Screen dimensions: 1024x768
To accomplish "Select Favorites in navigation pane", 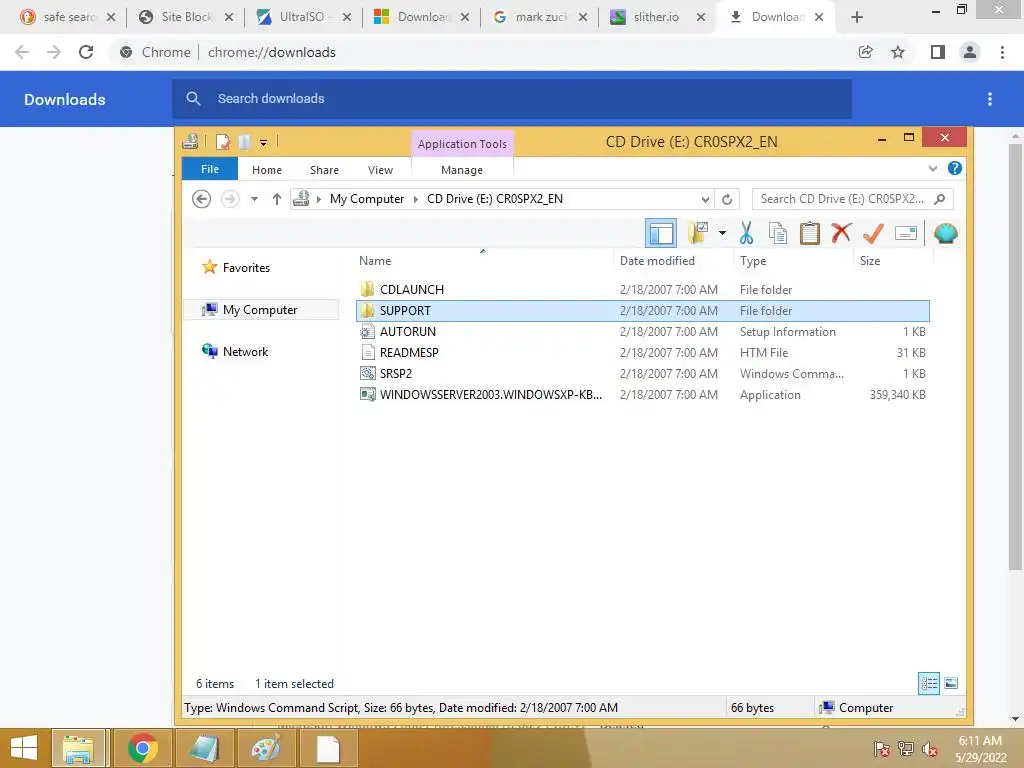I will [246, 268].
